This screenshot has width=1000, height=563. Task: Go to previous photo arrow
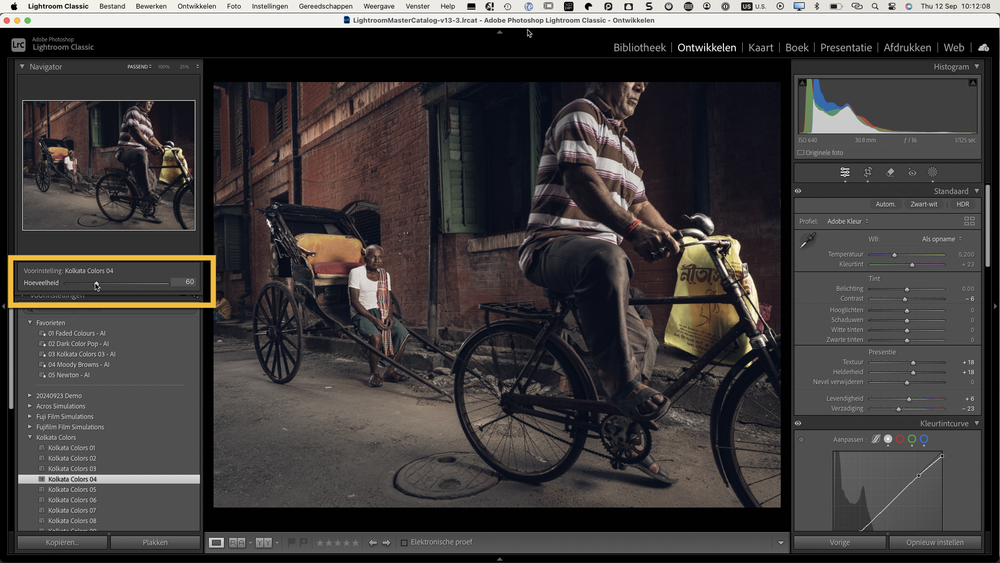point(372,543)
